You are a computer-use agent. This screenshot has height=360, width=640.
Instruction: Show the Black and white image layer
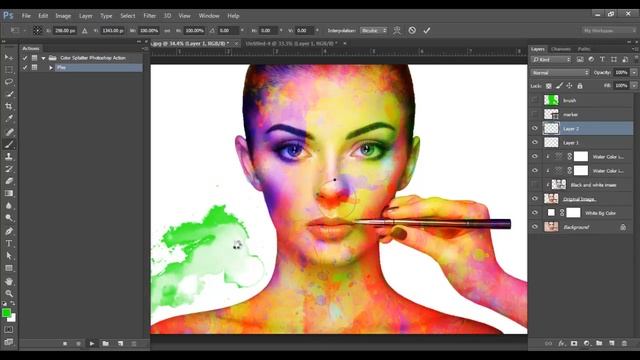(x=535, y=184)
